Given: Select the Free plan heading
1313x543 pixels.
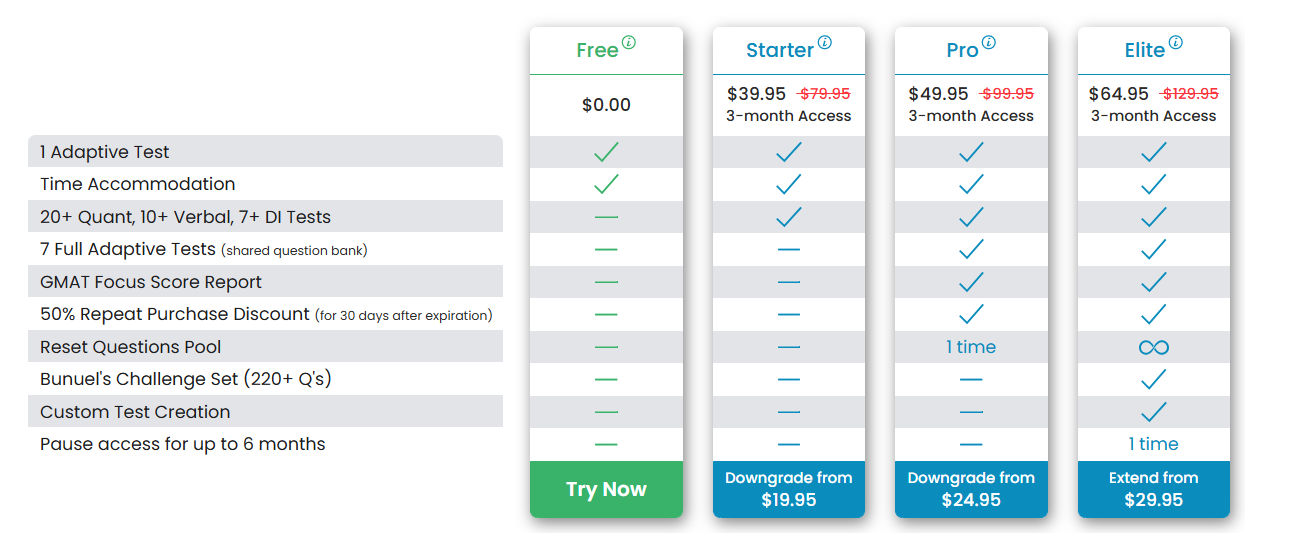Looking at the screenshot, I should coord(597,50).
